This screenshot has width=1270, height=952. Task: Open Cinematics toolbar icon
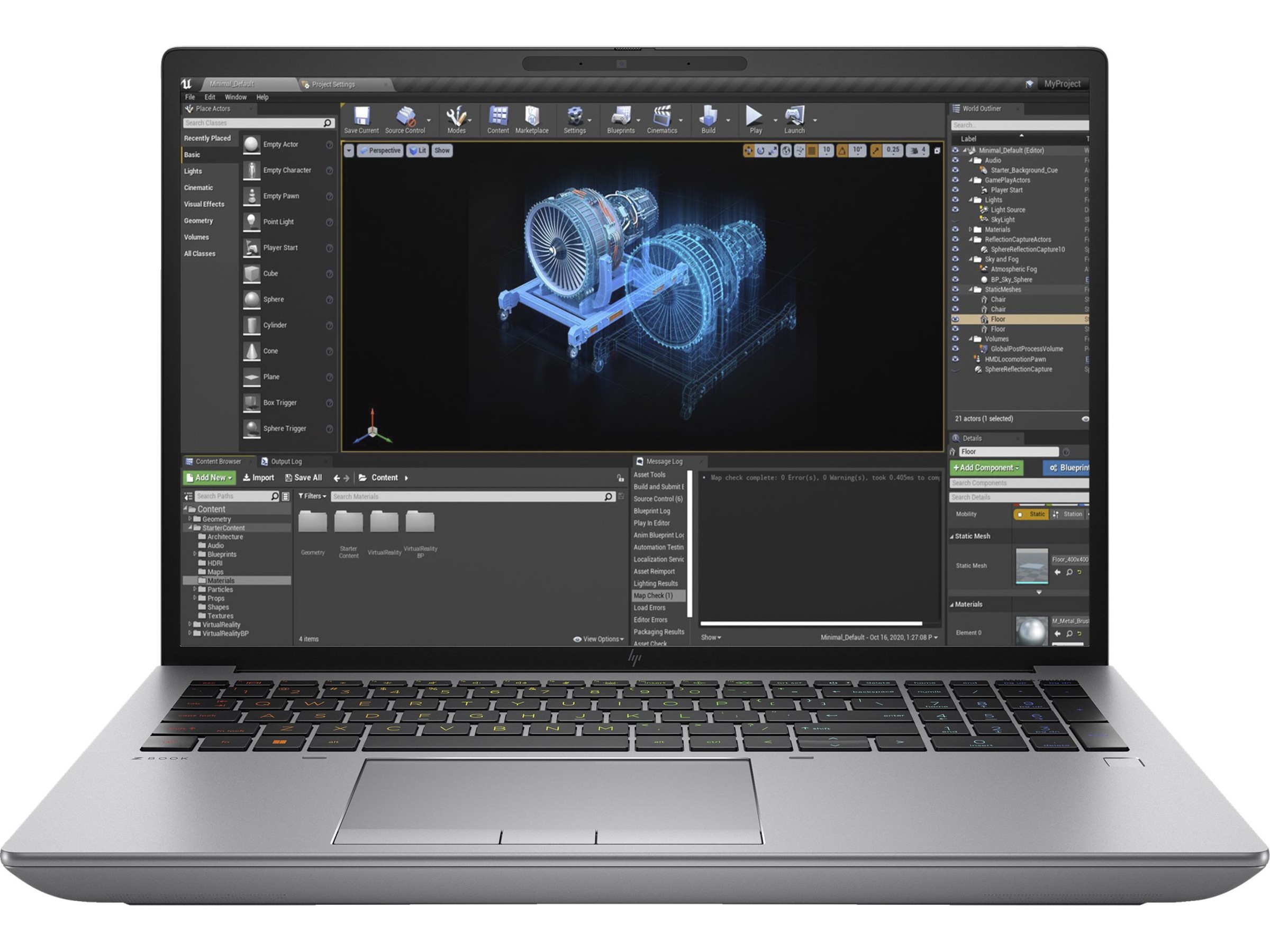[x=661, y=117]
